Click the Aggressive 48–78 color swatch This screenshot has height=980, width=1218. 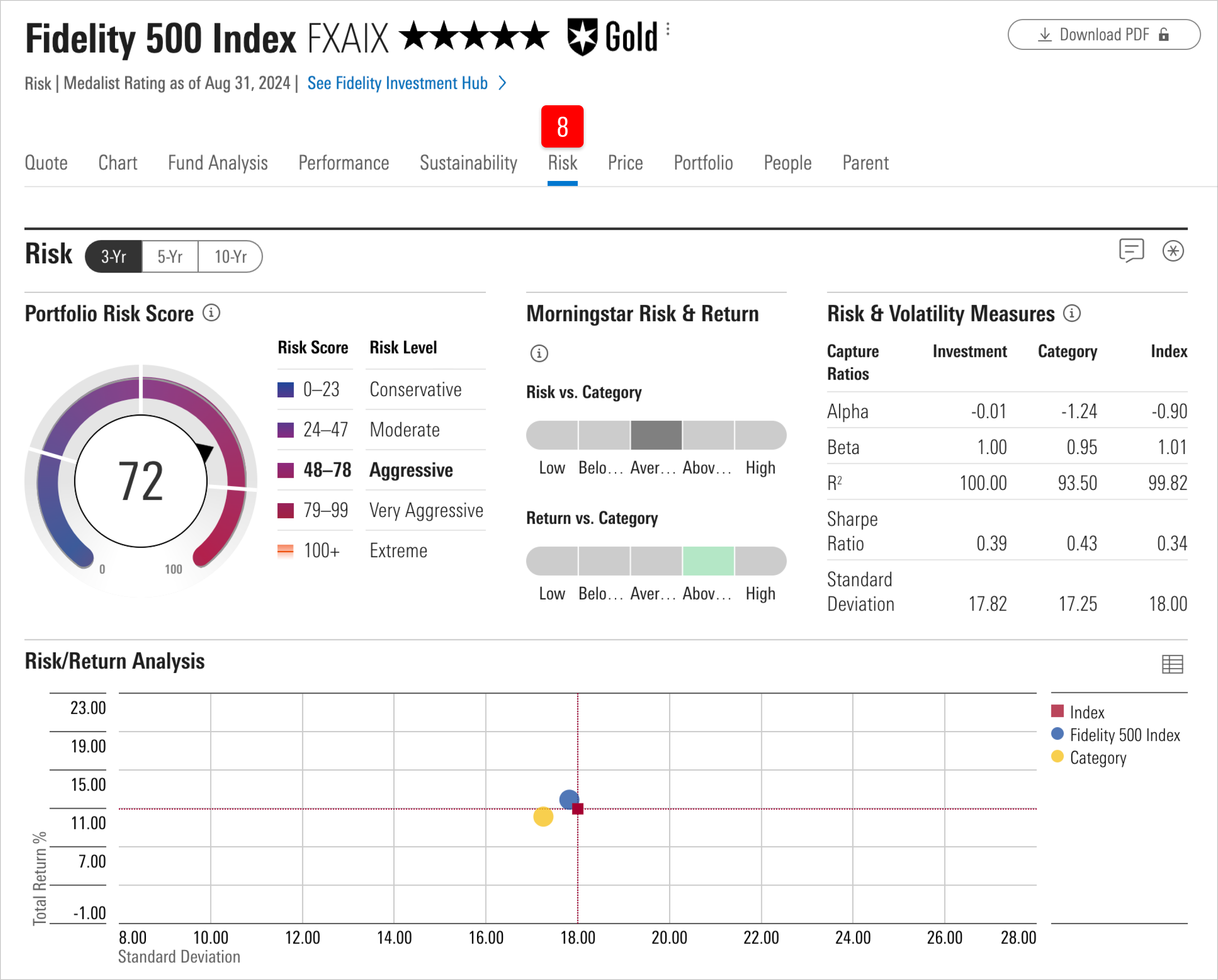tap(286, 470)
